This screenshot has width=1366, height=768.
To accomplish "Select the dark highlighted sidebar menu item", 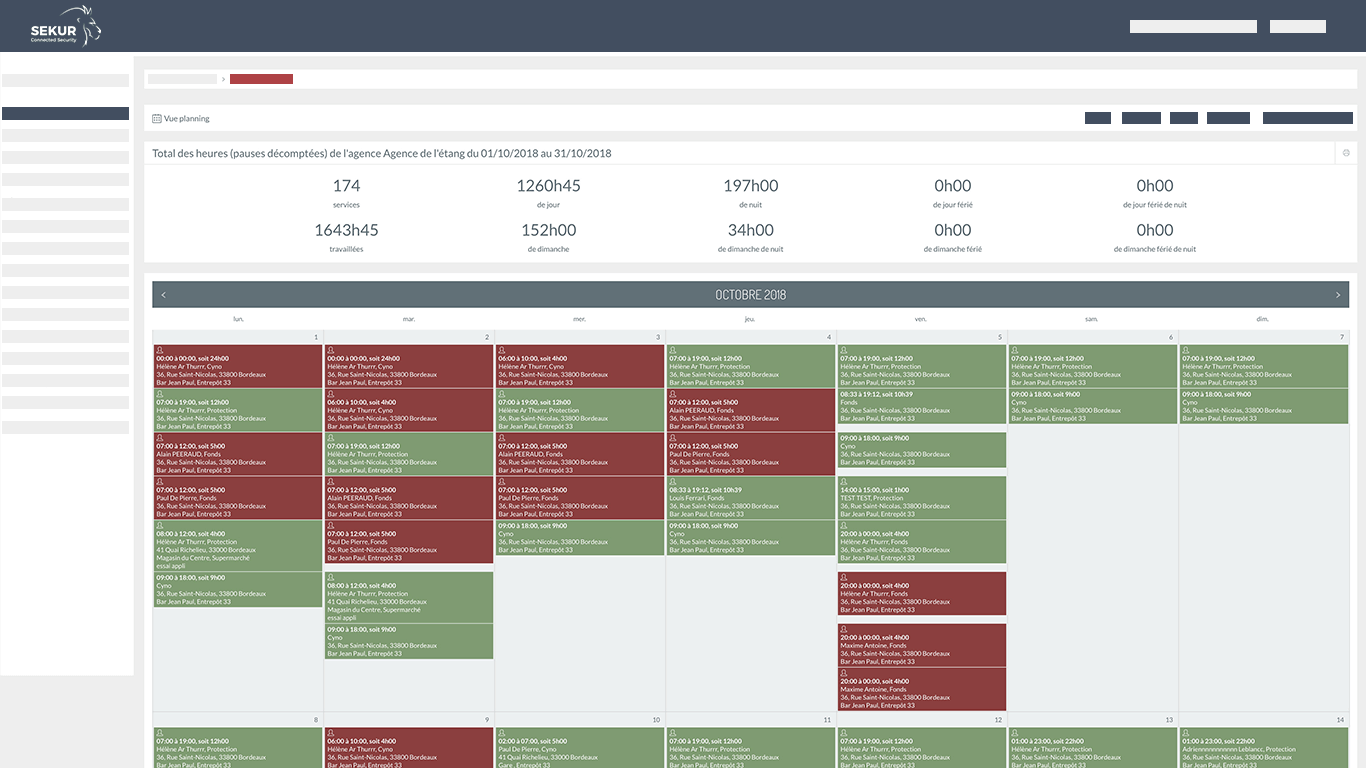I will [65, 114].
